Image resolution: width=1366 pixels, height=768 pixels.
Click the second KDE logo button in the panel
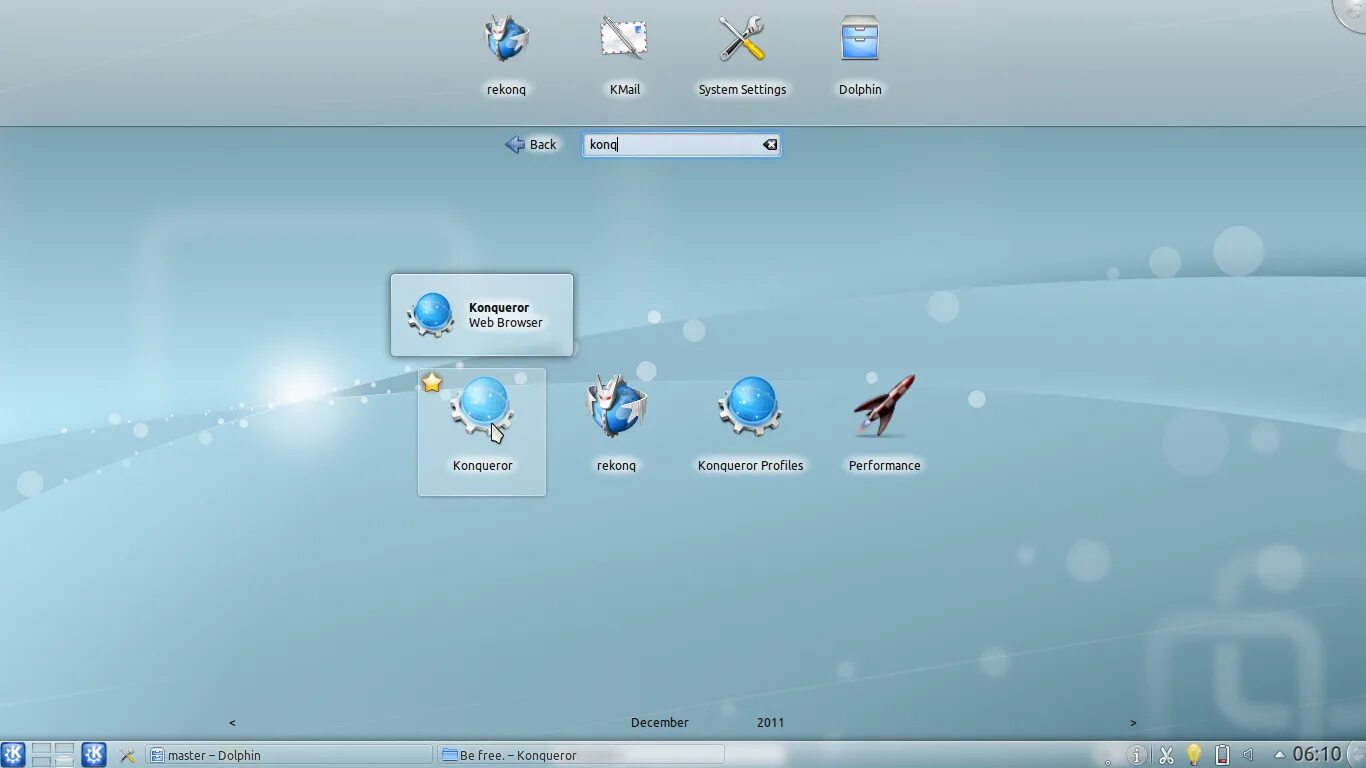coord(94,754)
